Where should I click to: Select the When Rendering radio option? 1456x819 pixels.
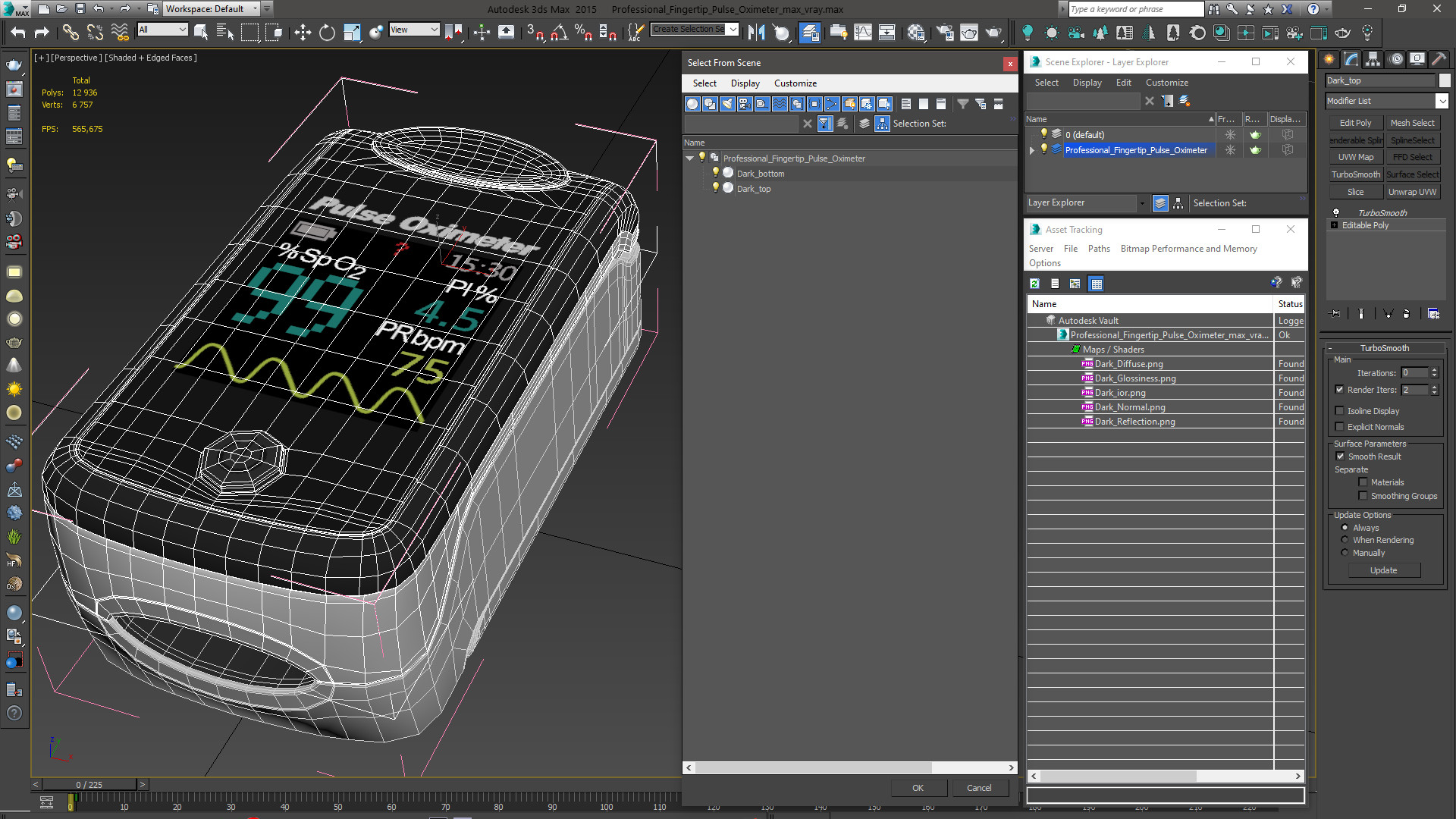[x=1345, y=540]
